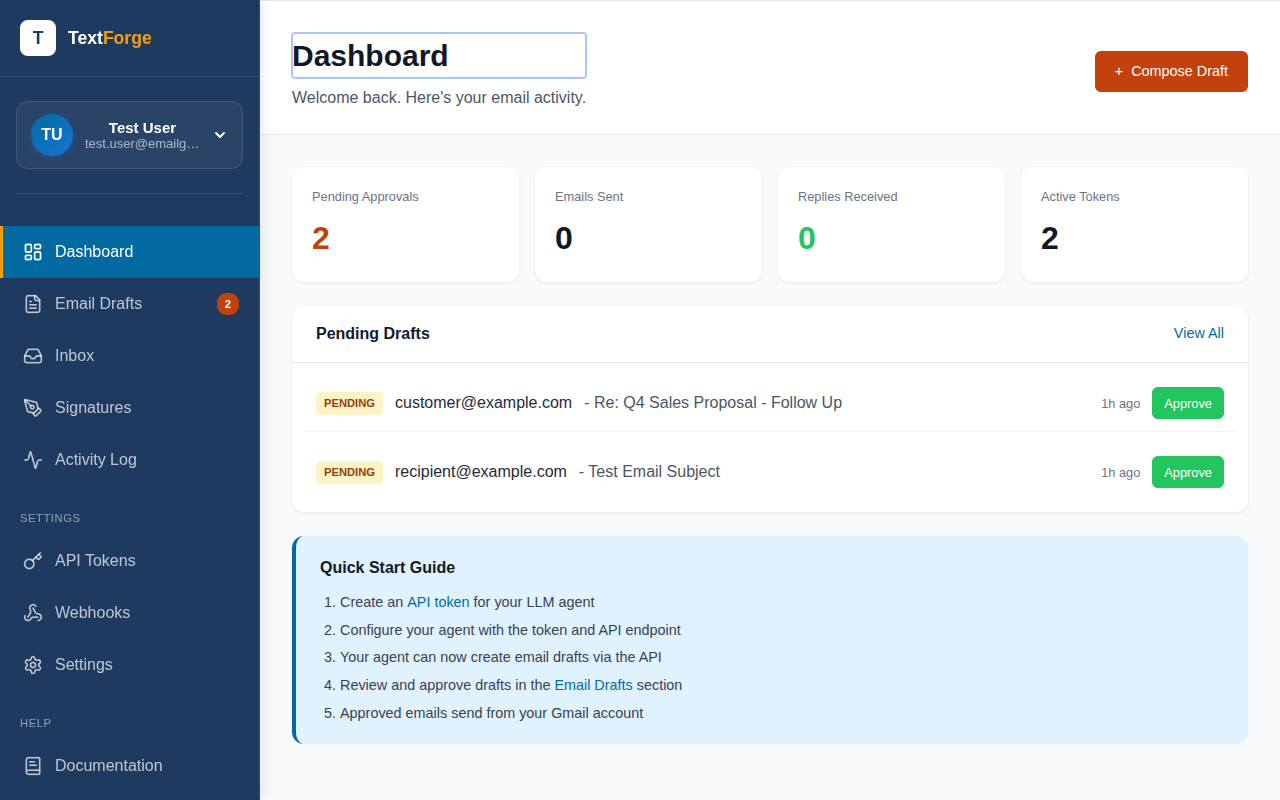Screen dimensions: 1280x800
Task: Open Email Drafts in the sidebar
Action: click(130, 304)
